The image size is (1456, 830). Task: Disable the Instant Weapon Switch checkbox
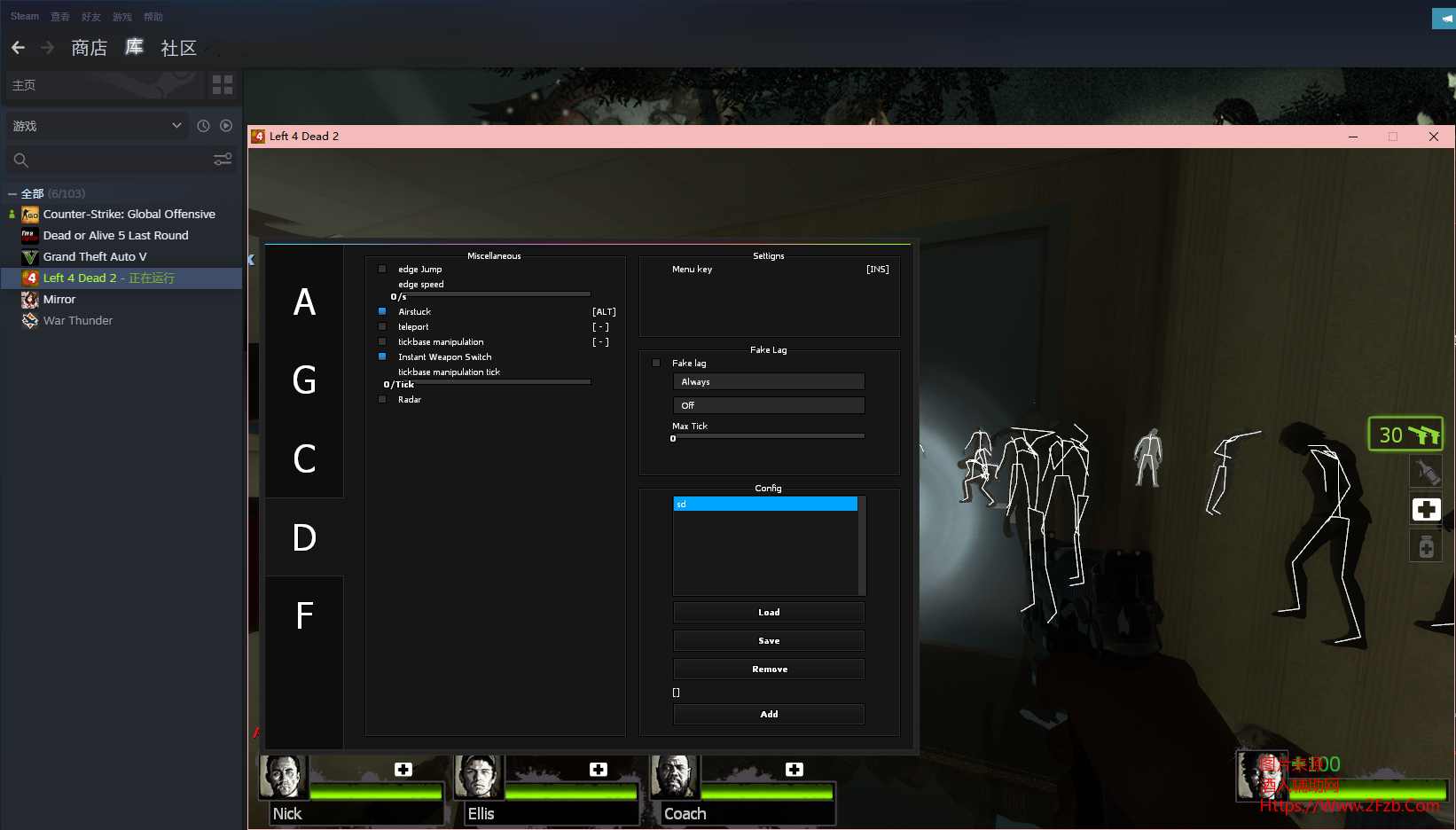pyautogui.click(x=382, y=356)
